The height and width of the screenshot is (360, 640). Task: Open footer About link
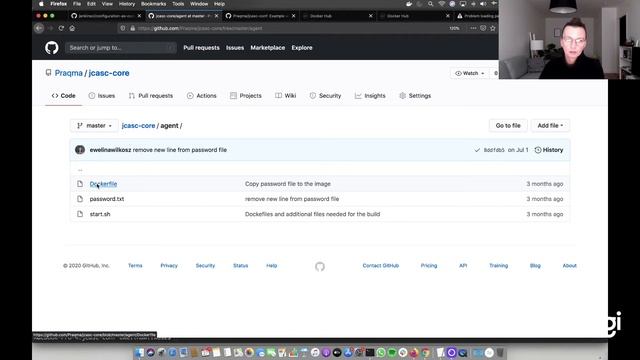[569, 266]
